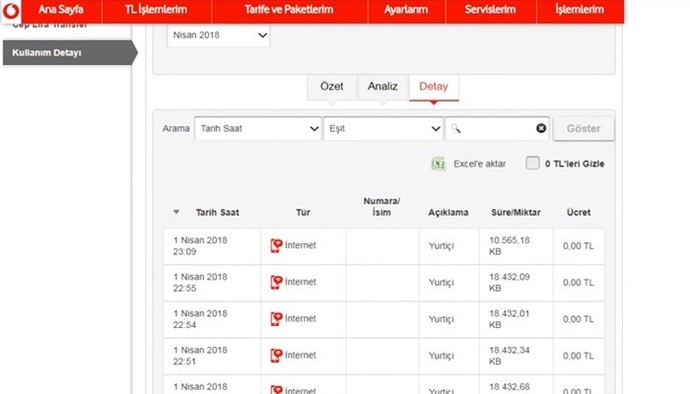Select the 1 Nisan 2018 22:51 date cell
The height and width of the screenshot is (394, 690).
coord(212,356)
